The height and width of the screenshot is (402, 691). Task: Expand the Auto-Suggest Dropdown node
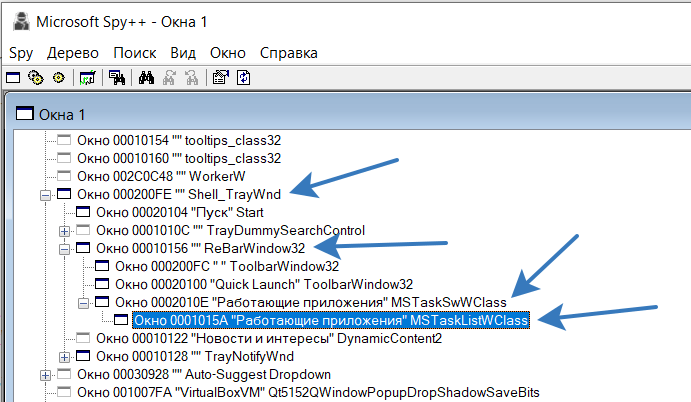click(x=45, y=375)
